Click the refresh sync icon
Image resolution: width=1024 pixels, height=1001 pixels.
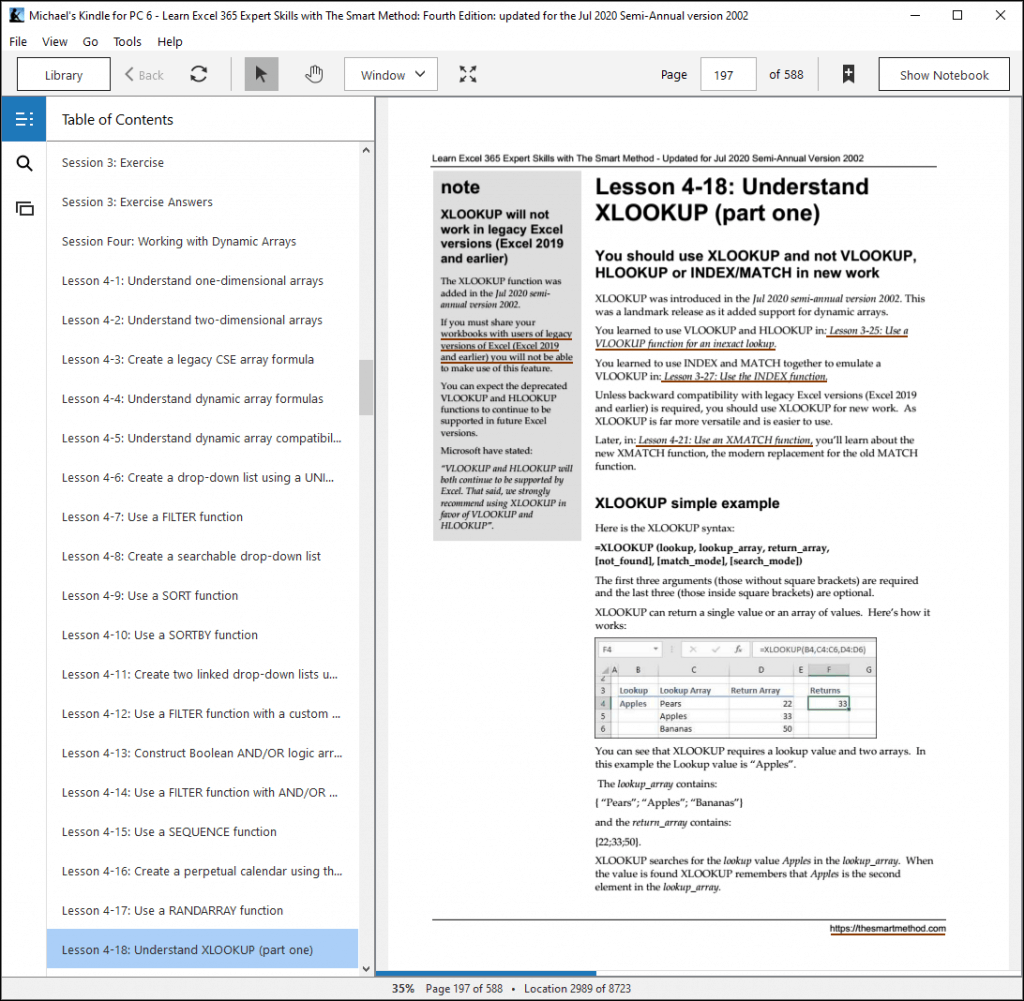click(x=199, y=74)
